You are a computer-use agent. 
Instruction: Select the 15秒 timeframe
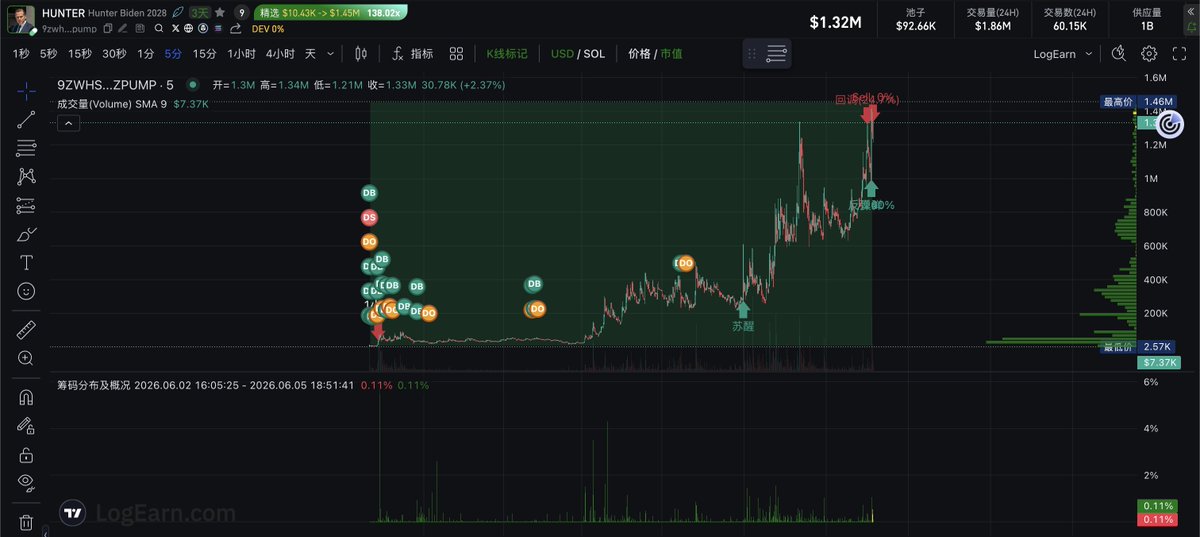pos(80,54)
